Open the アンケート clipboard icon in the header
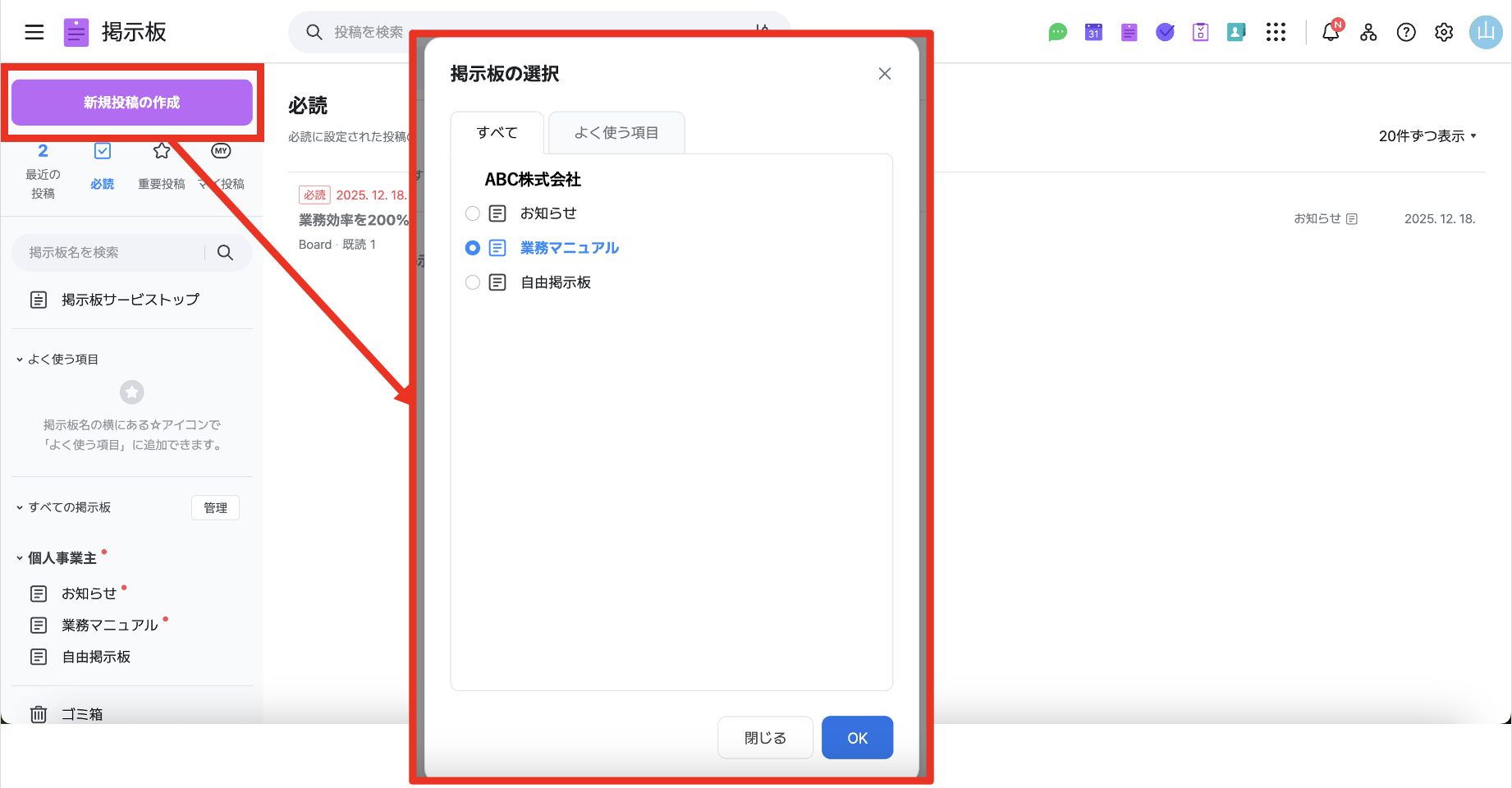This screenshot has height=788, width=1512. point(1200,32)
